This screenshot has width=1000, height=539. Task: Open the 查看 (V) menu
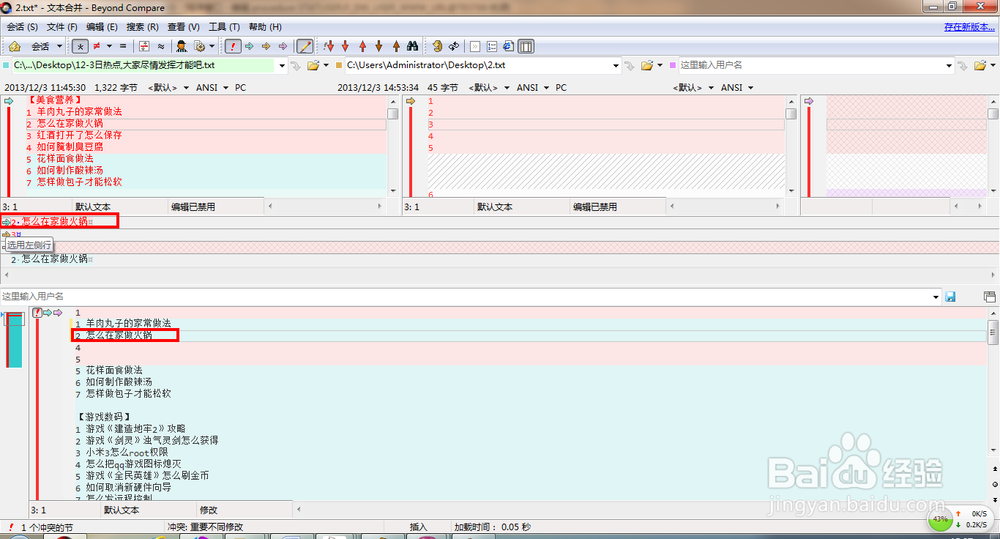pyautogui.click(x=183, y=27)
